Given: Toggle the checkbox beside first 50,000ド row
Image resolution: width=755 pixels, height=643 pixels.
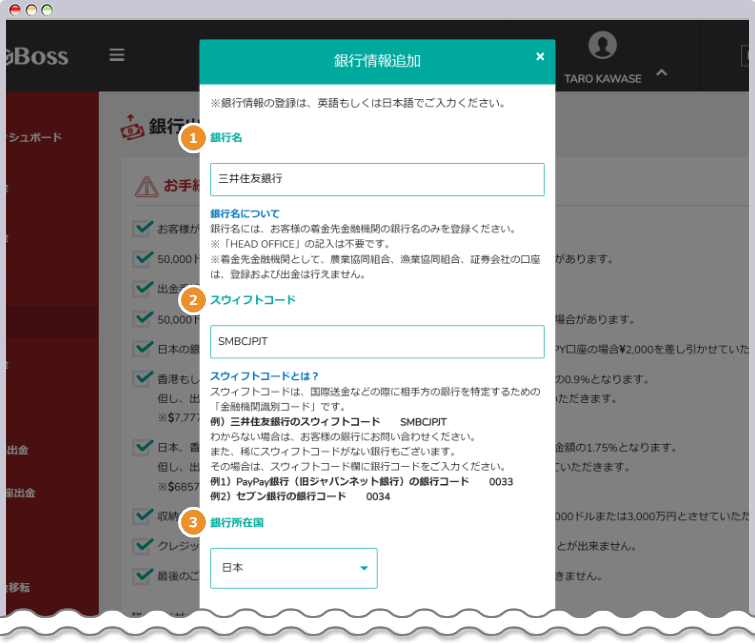Looking at the screenshot, I should click(x=143, y=258).
